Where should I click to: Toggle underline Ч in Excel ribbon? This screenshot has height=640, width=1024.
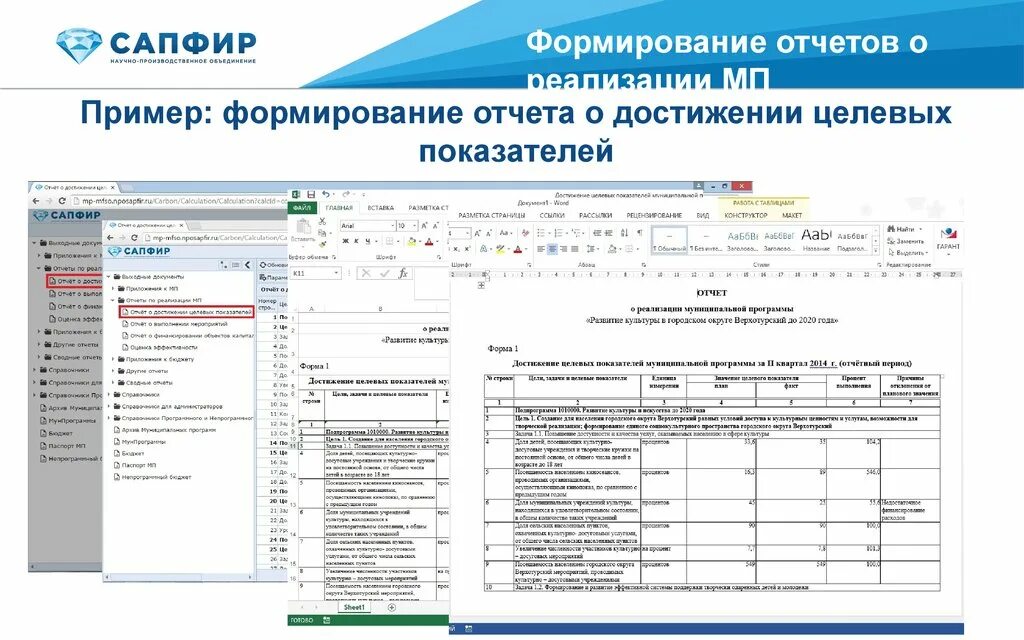pos(368,242)
